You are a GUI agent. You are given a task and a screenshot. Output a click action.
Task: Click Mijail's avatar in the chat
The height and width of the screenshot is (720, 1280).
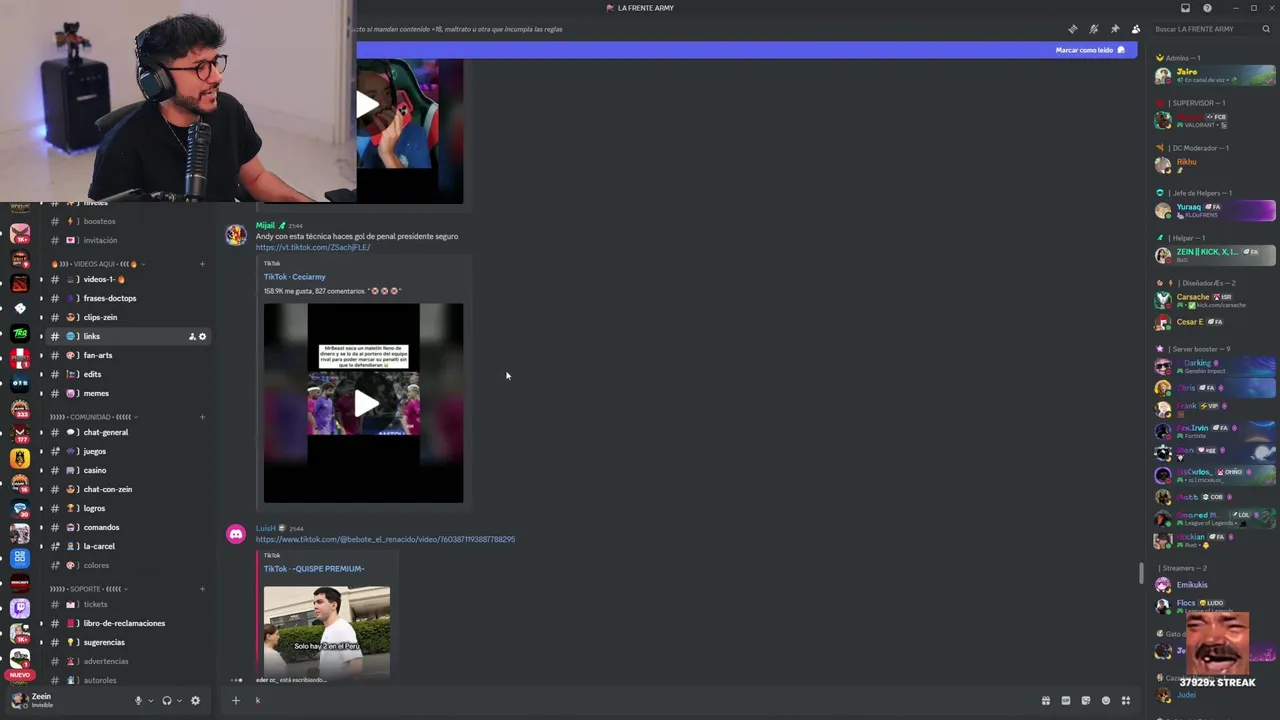pos(236,234)
